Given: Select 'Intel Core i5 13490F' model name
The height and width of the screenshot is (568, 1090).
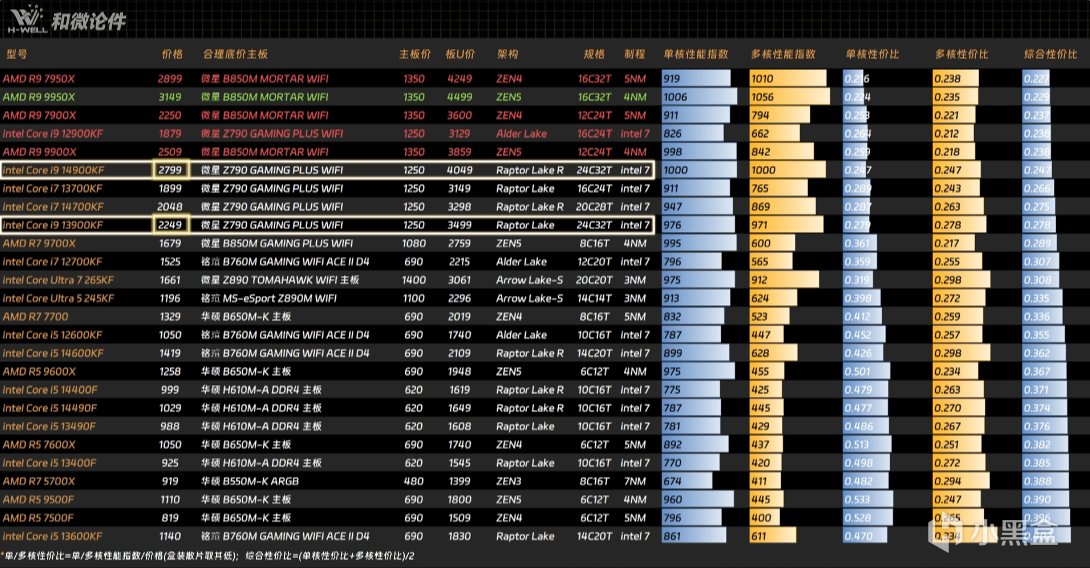Looking at the screenshot, I should click(x=49, y=426).
